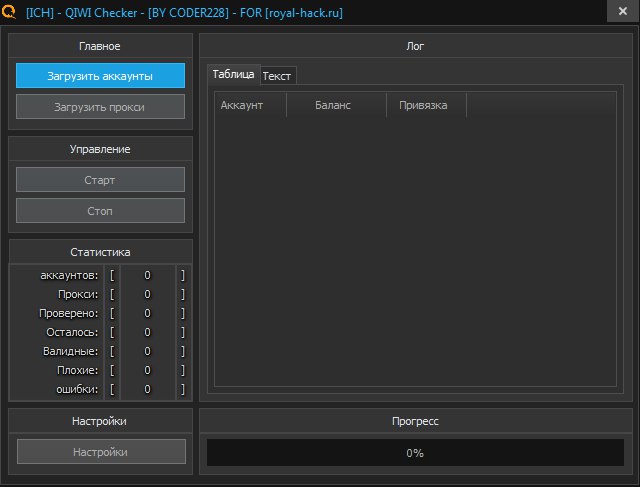The image size is (640, 487).
Task: Click the Проверено: statistic label
Action: click(69, 314)
